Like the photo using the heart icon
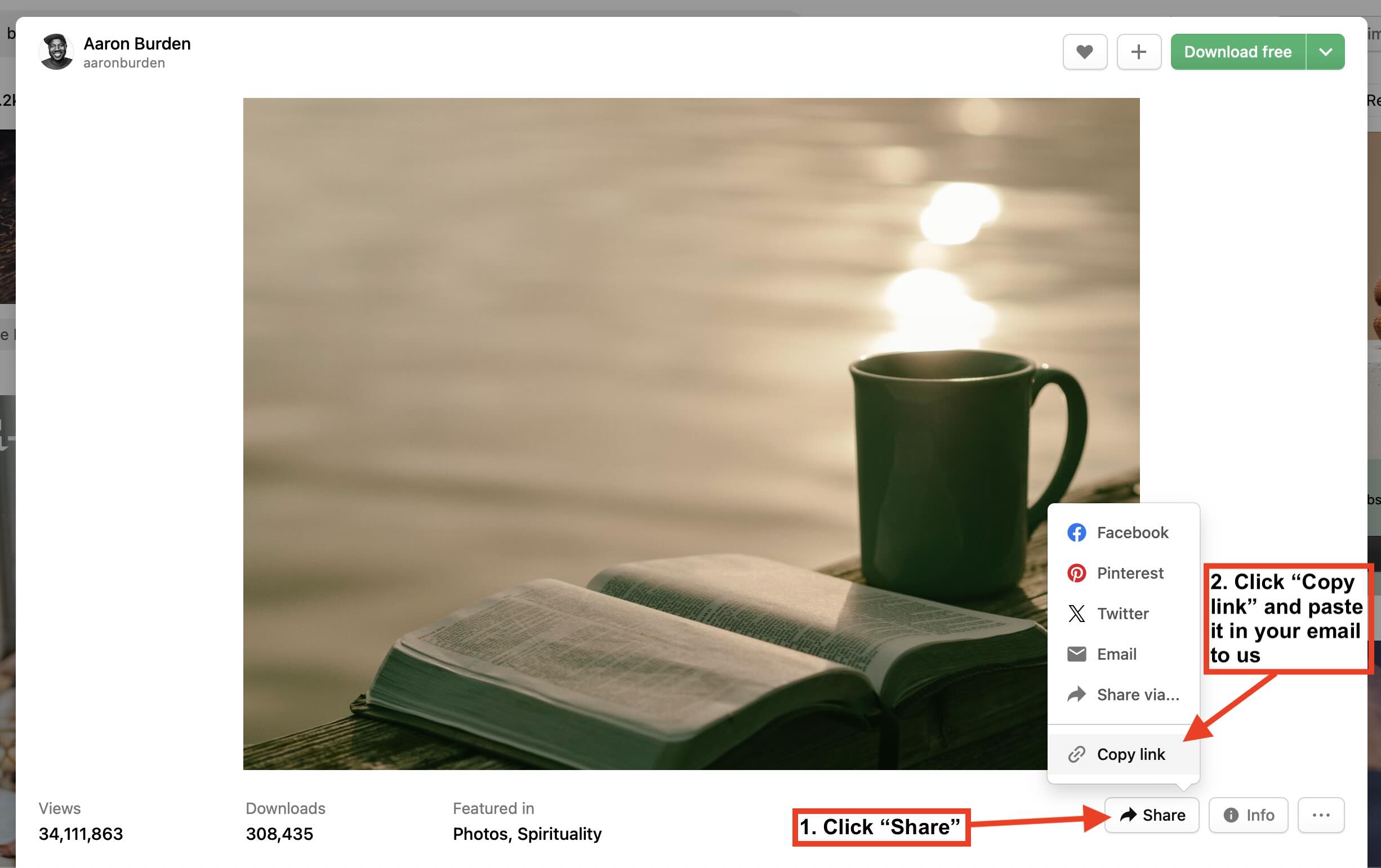The height and width of the screenshot is (868, 1381). click(x=1084, y=52)
